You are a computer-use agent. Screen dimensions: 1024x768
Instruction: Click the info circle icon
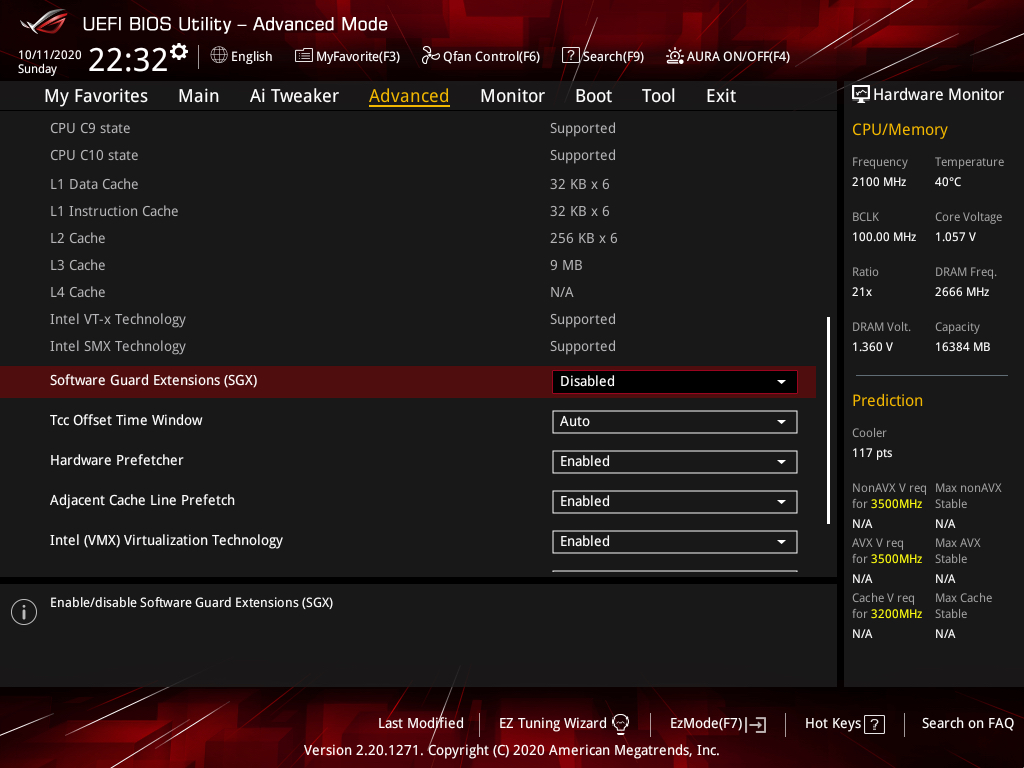pos(24,612)
